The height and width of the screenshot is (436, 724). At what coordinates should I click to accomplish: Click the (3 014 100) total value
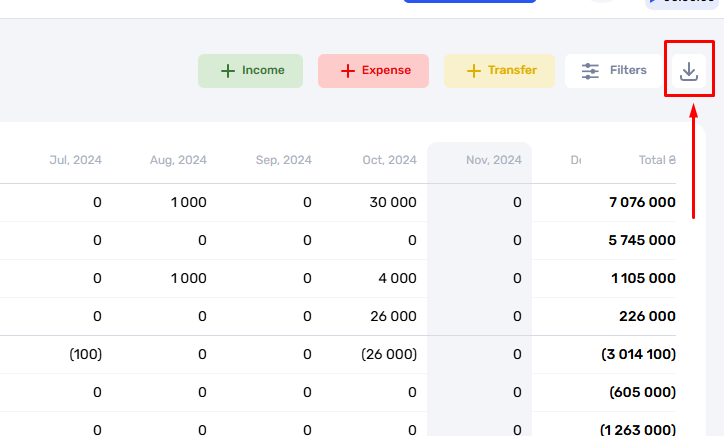638,354
